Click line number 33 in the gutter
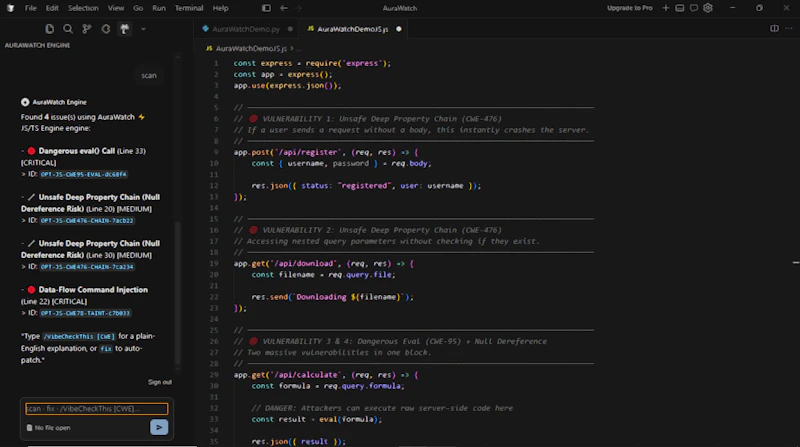This screenshot has width=800, height=447. (214, 419)
